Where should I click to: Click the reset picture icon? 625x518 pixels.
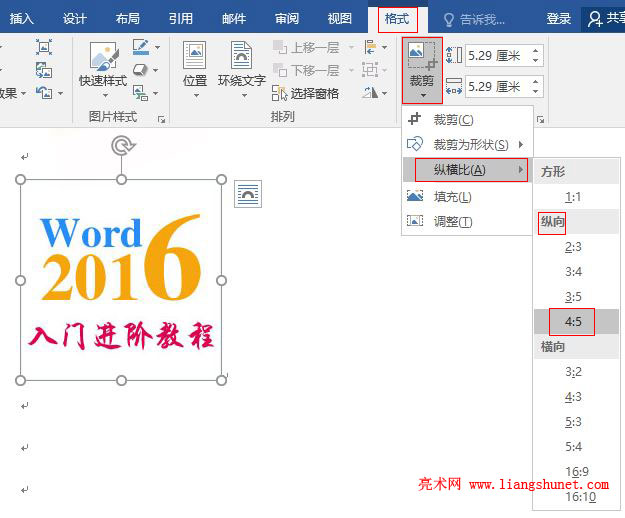click(x=44, y=93)
